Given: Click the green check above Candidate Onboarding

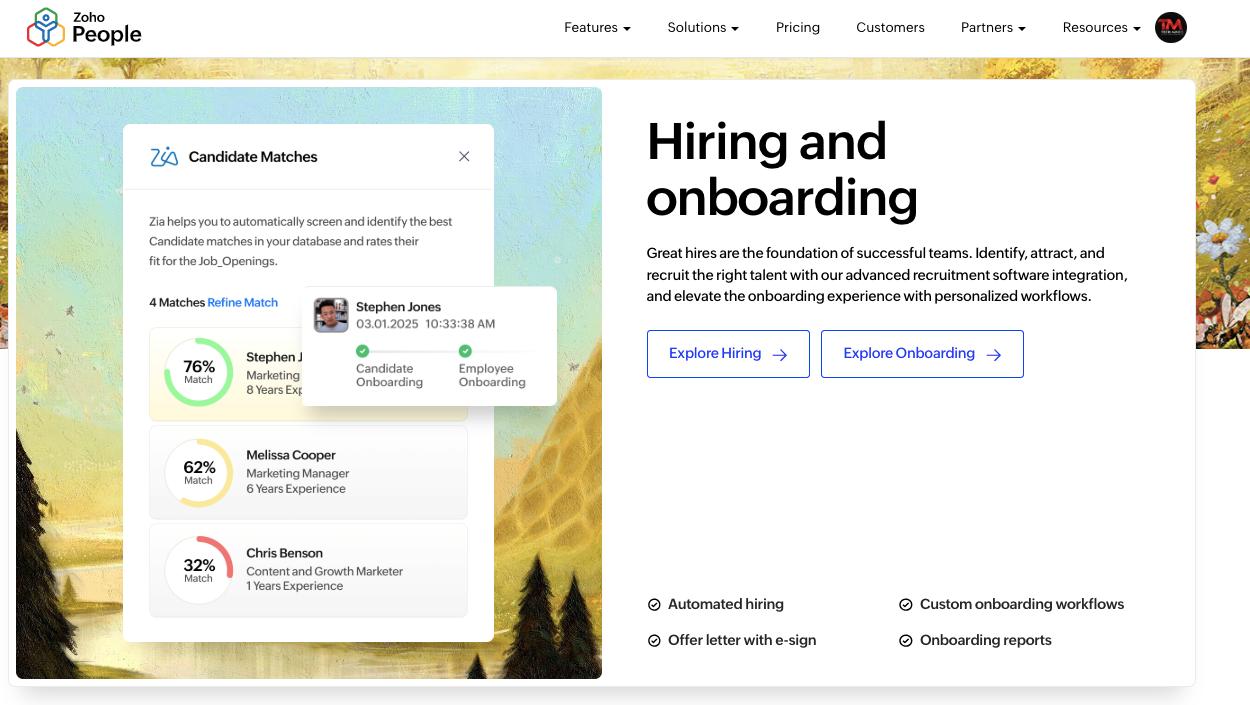Looking at the screenshot, I should 361,351.
